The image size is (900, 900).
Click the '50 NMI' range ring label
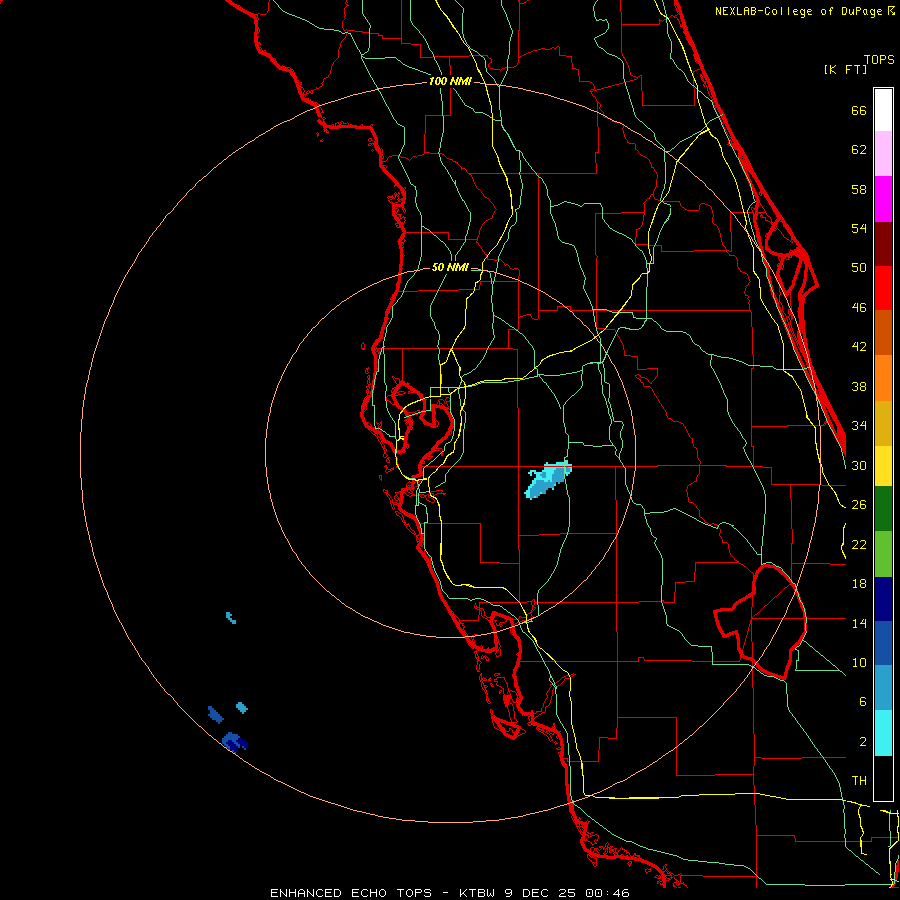[x=450, y=267]
